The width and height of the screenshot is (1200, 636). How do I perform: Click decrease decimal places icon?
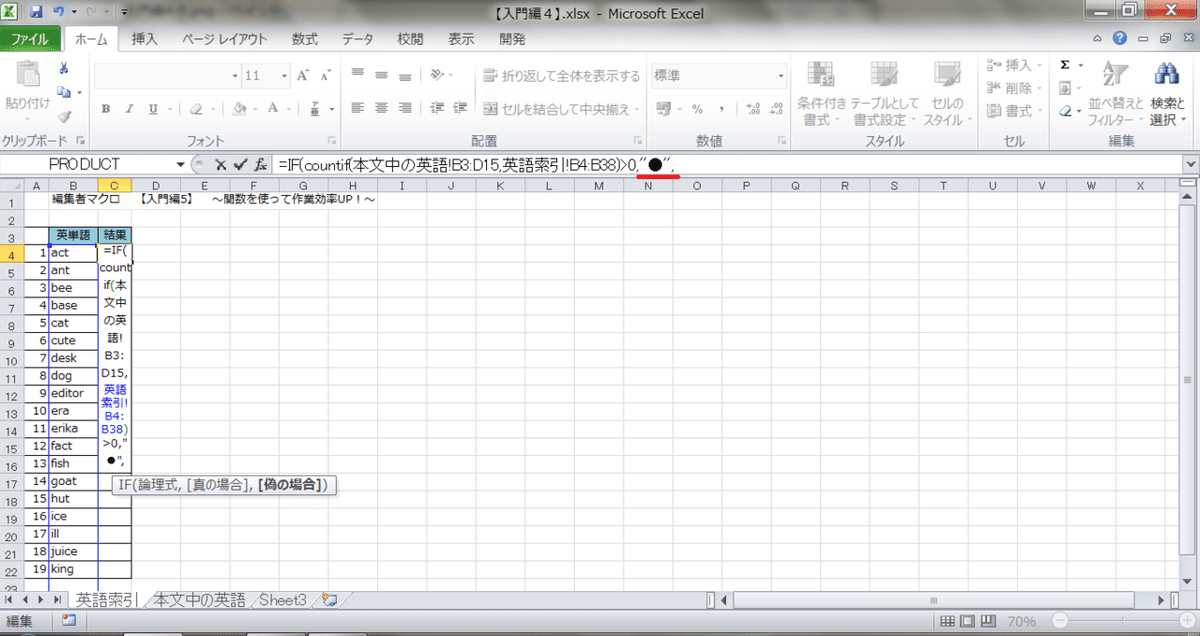tap(778, 109)
